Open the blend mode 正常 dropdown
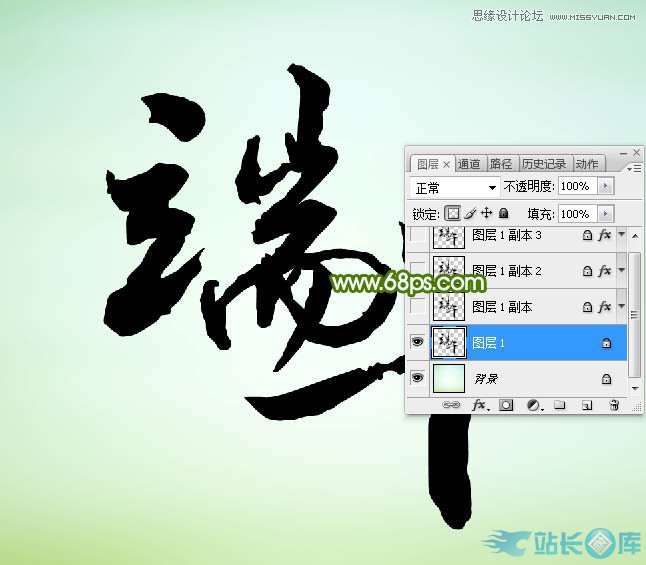 [x=455, y=187]
